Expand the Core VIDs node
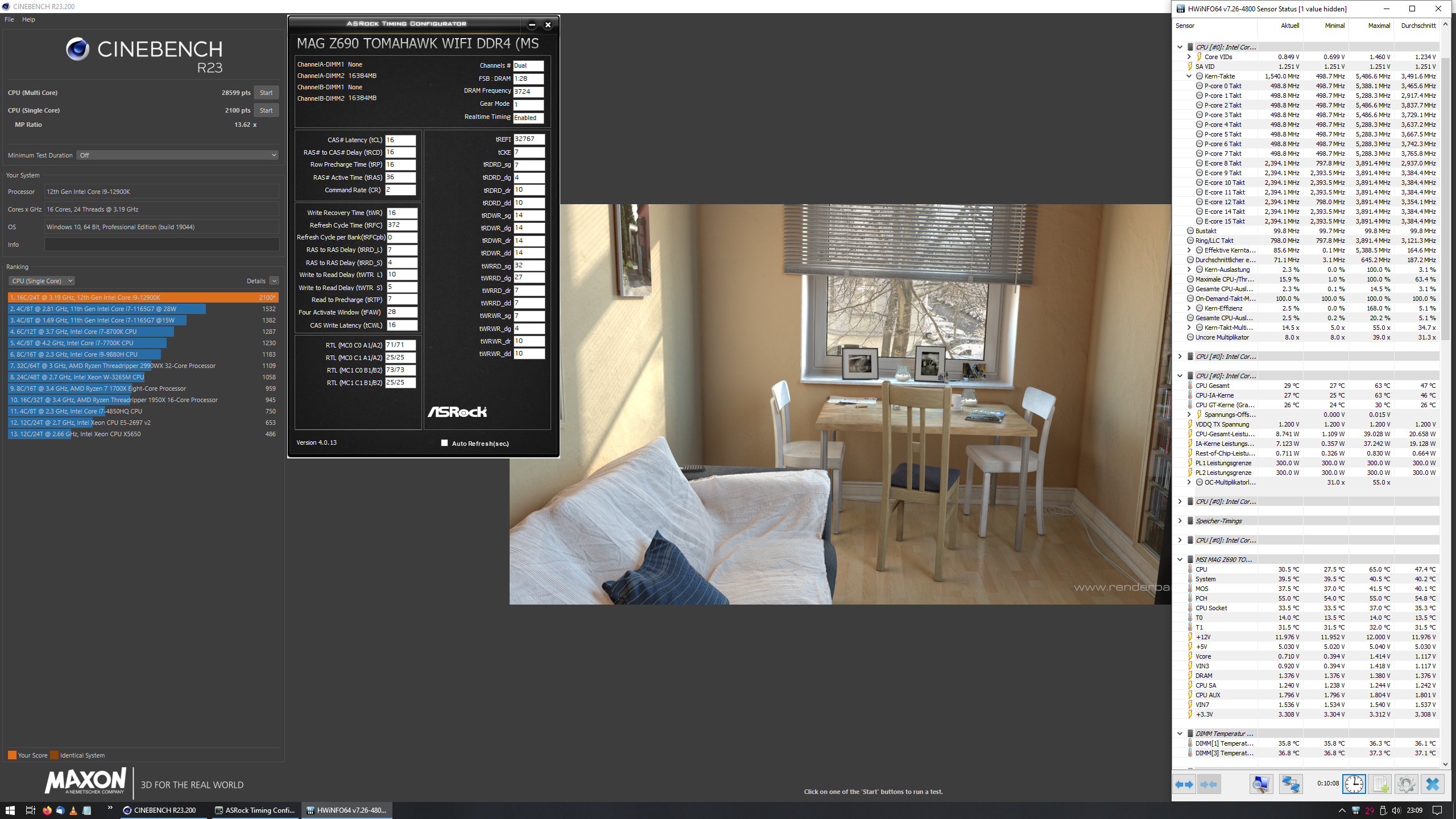The image size is (1456, 819). tap(1189, 57)
